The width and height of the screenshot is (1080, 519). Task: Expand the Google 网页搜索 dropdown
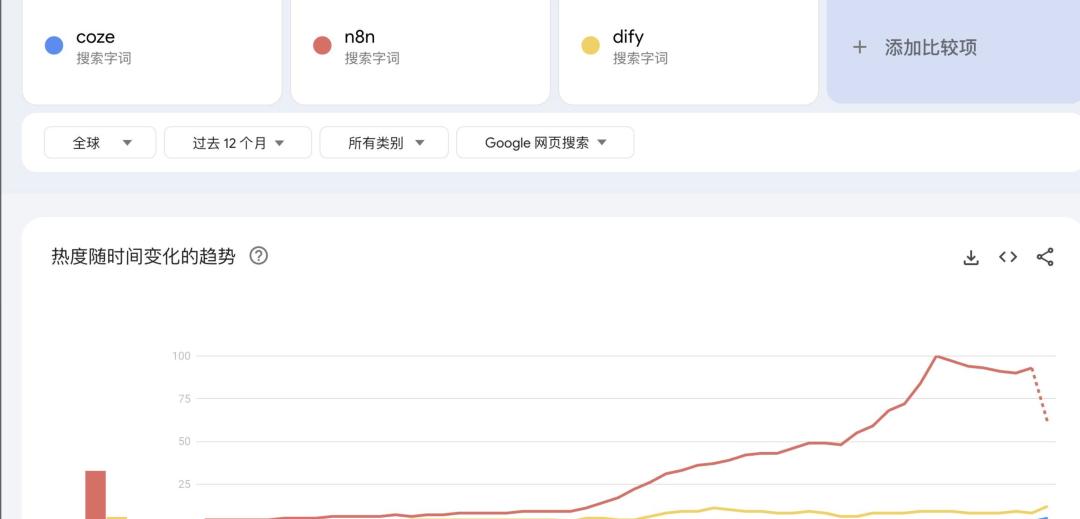[545, 142]
